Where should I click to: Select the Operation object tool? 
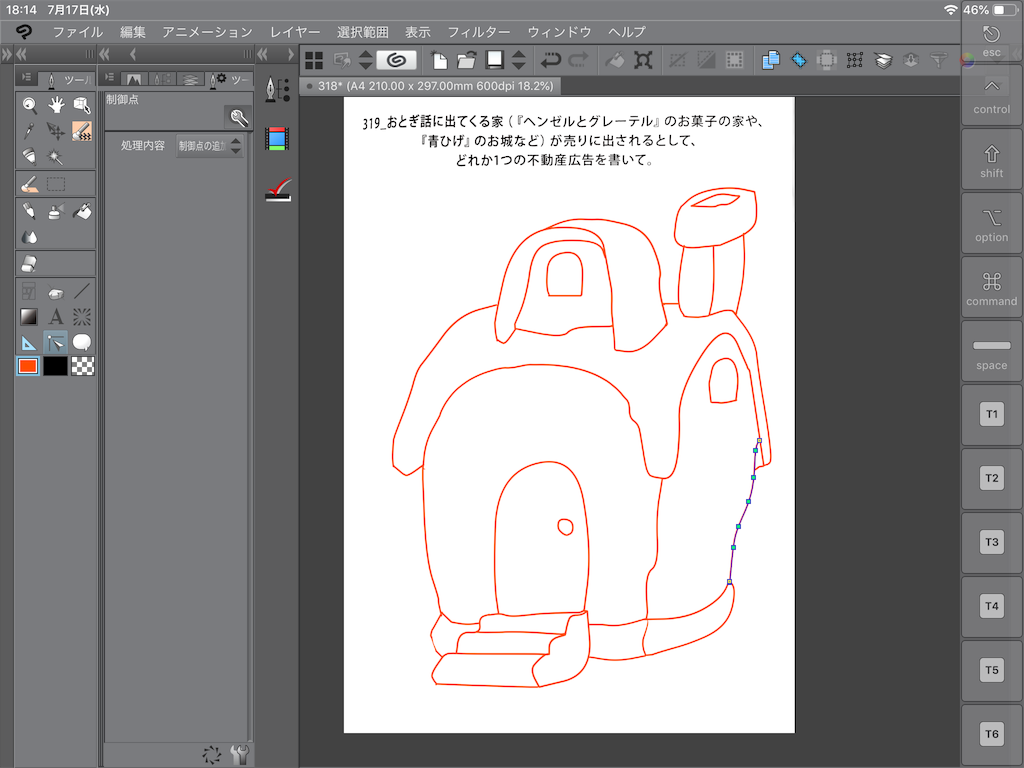coord(82,105)
